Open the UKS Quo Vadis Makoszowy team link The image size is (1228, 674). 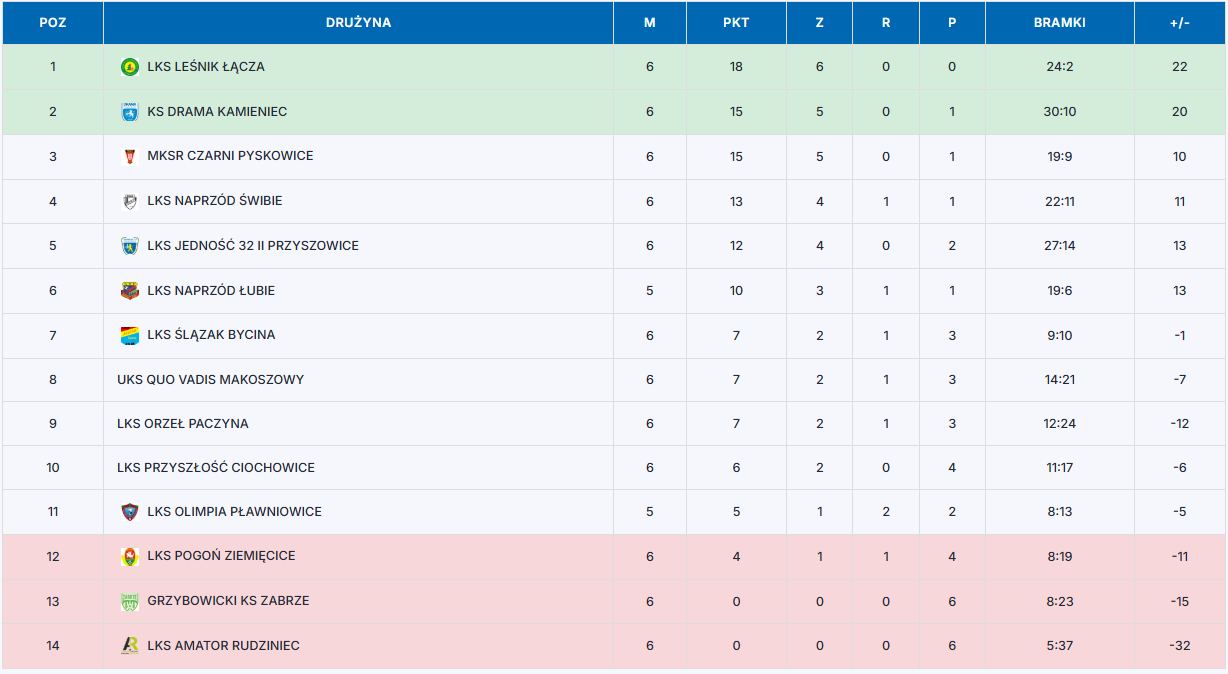coord(210,380)
